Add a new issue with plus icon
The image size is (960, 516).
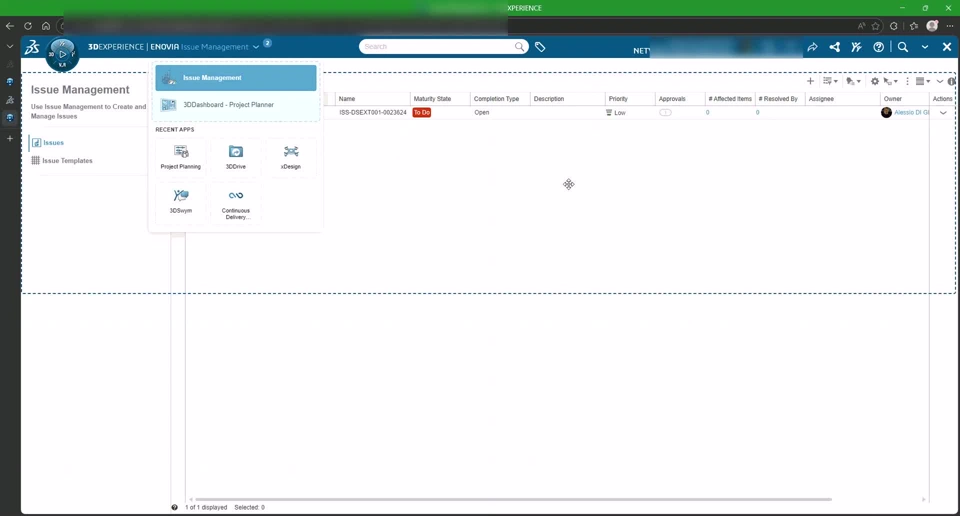click(x=810, y=81)
